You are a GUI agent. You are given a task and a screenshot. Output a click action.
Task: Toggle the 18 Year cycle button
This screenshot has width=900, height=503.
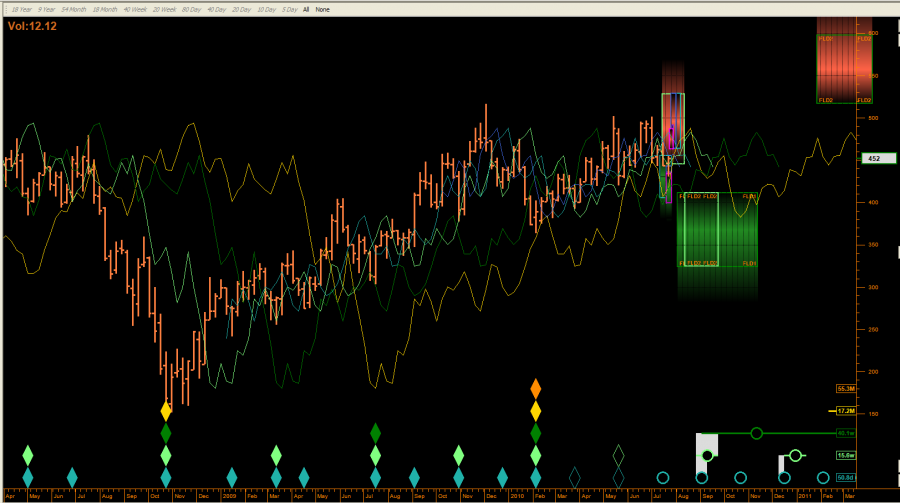[22, 10]
